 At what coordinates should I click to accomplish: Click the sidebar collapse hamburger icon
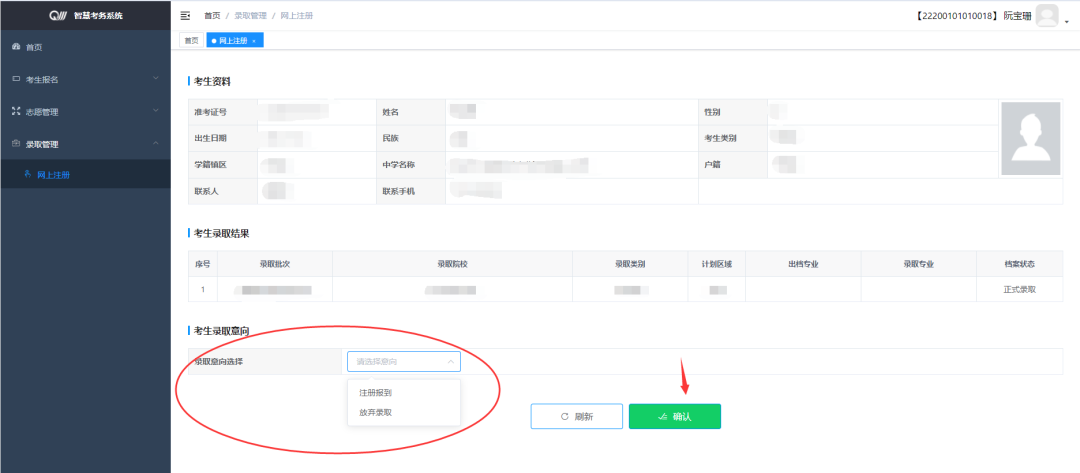pyautogui.click(x=185, y=16)
